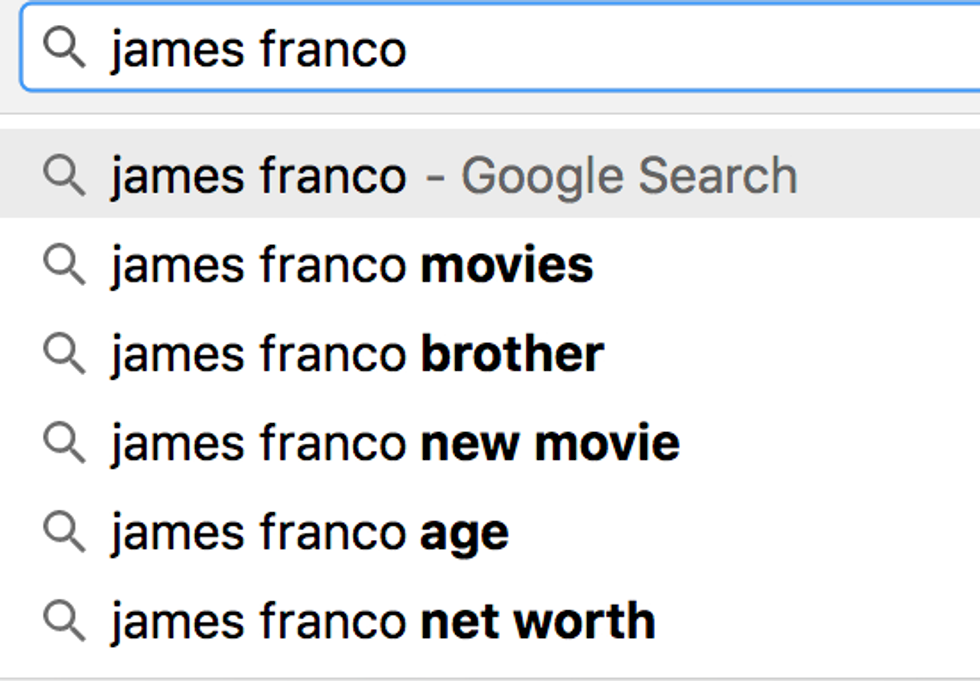
Task: Select the "james franco new movie" suggestion
Action: (x=395, y=443)
